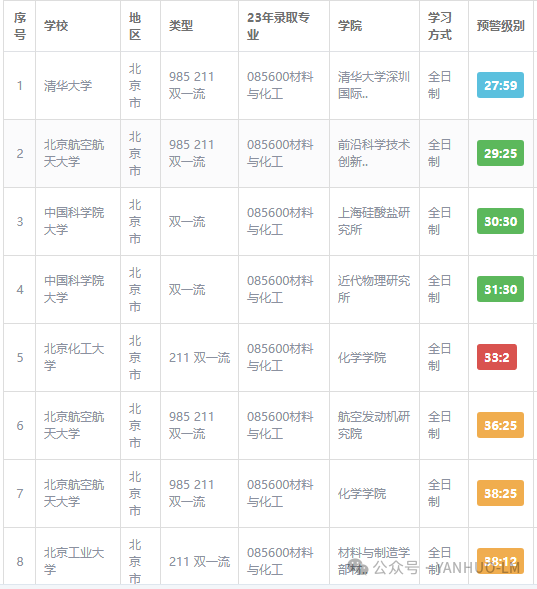
Task: Click the green 31:30 warning badge
Action: (x=500, y=289)
